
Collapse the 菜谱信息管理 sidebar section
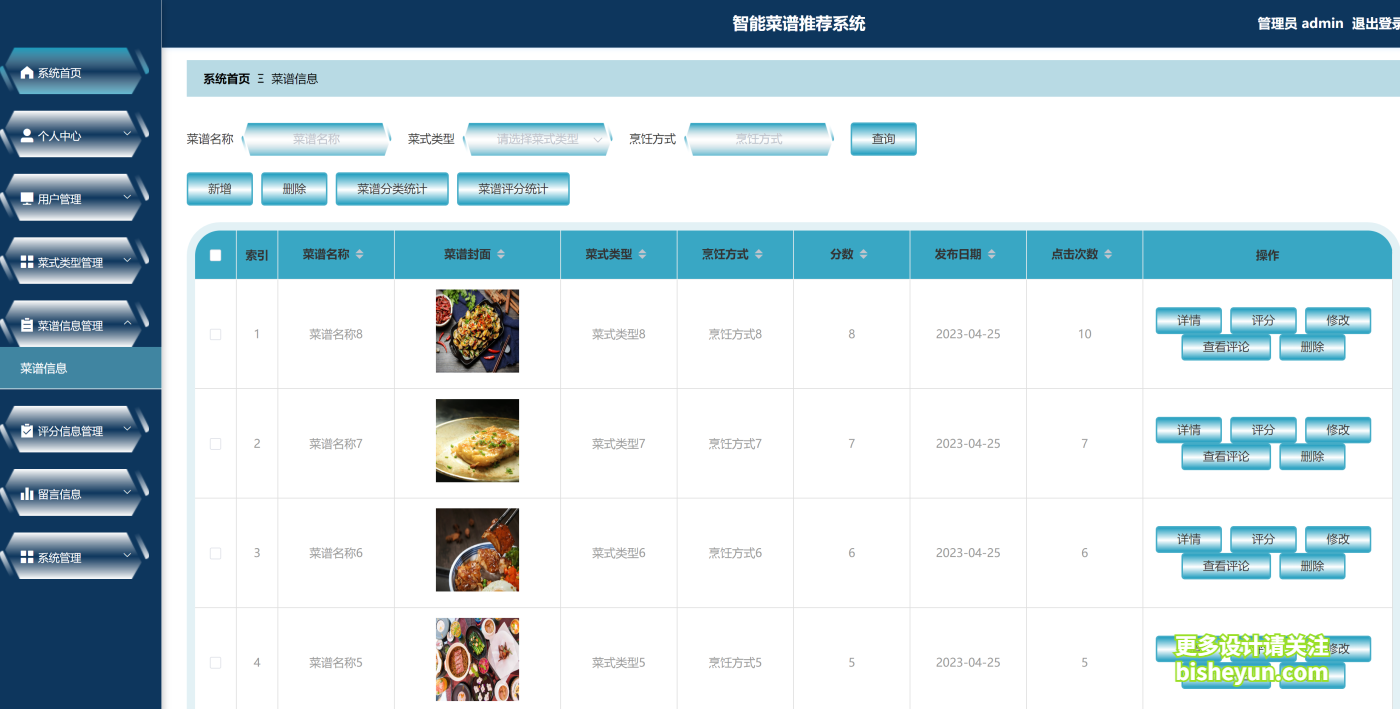[x=70, y=323]
